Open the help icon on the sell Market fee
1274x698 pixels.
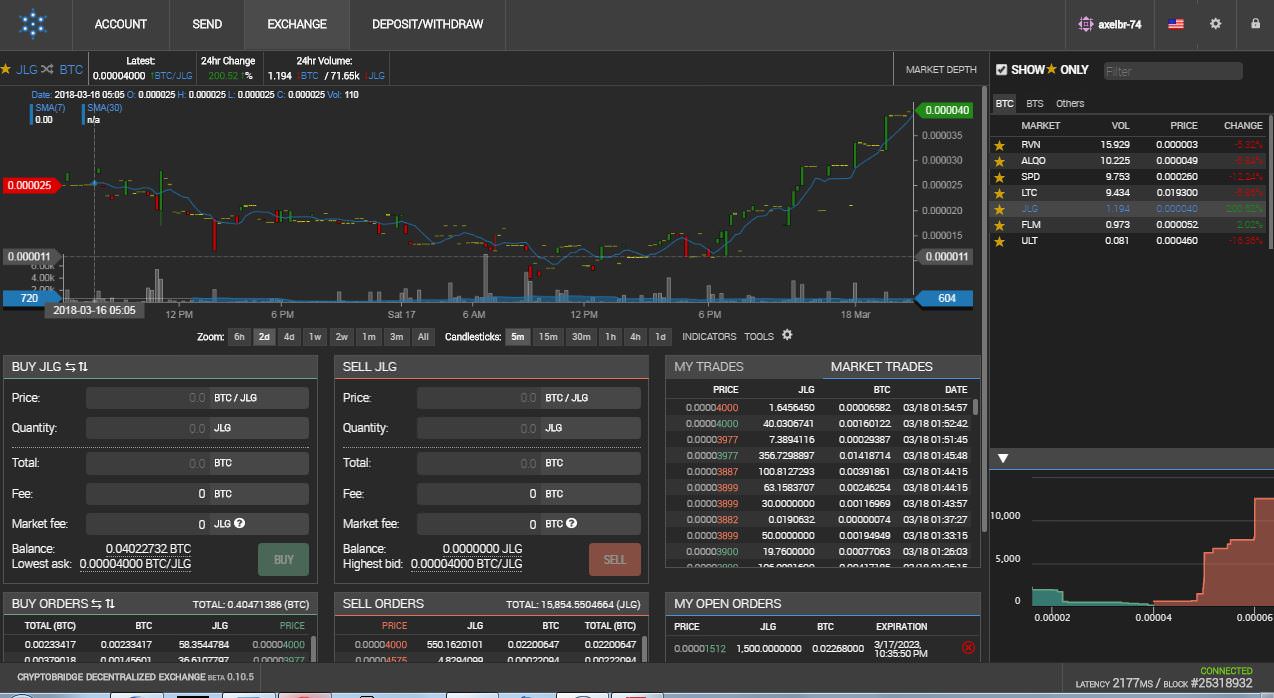coord(571,523)
